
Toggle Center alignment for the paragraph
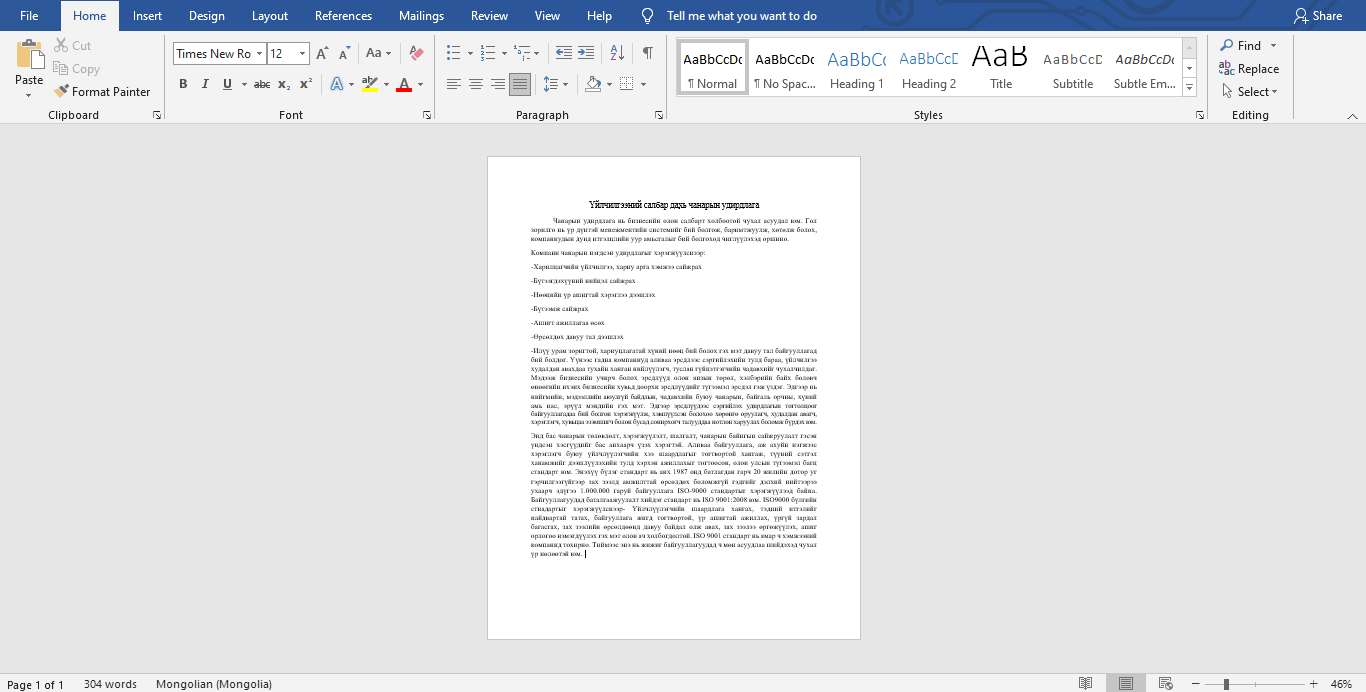pyautogui.click(x=476, y=84)
